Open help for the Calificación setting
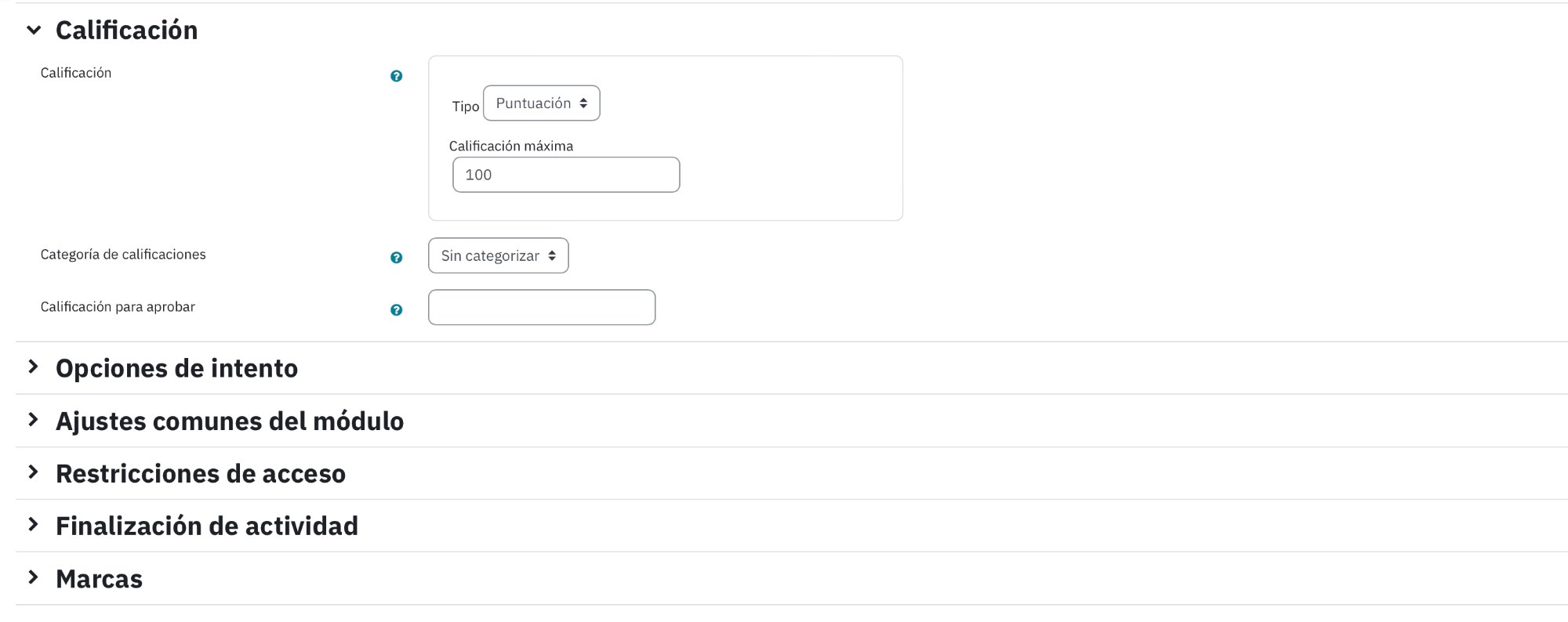 (397, 76)
